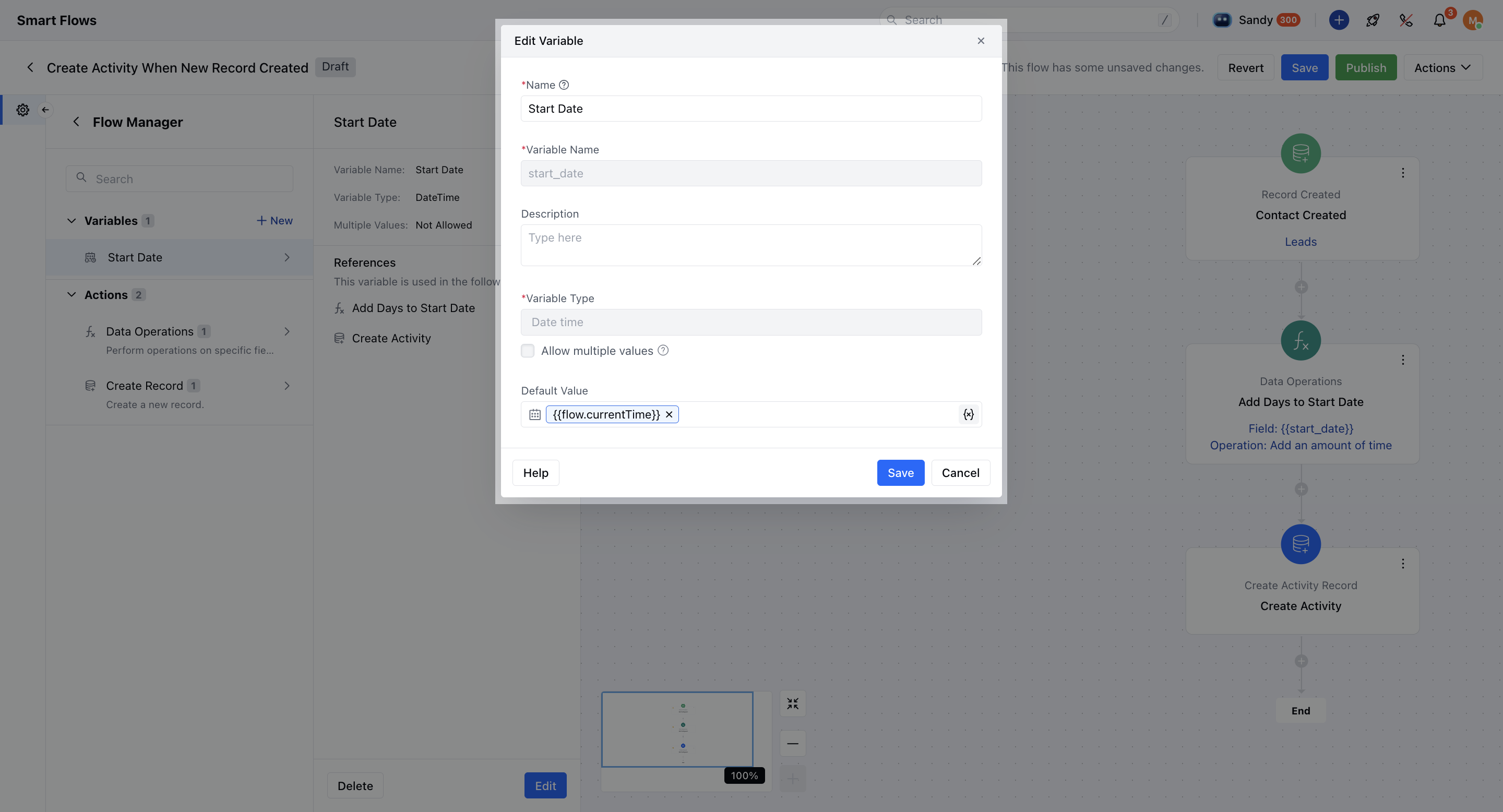The width and height of the screenshot is (1503, 812).
Task: Click the calendar icon in Default Value
Action: coord(534,414)
